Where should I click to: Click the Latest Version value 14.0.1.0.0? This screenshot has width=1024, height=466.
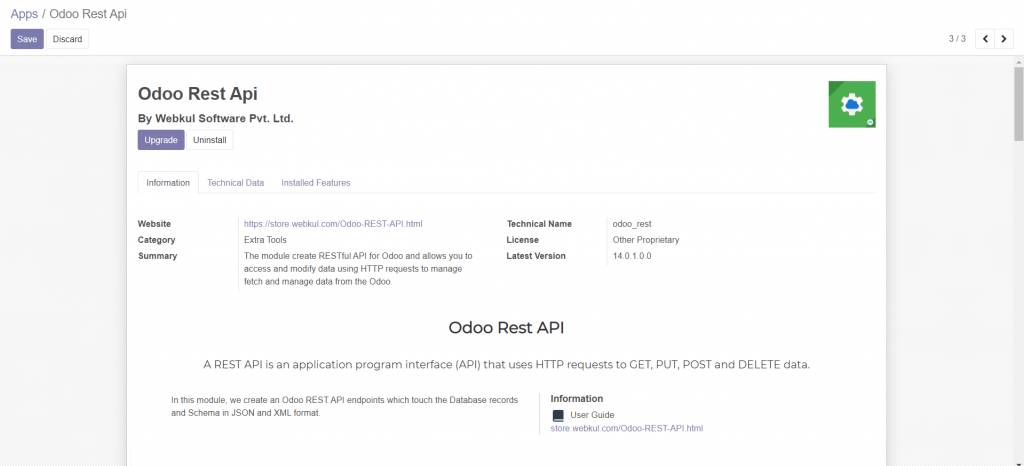pyautogui.click(x=632, y=256)
